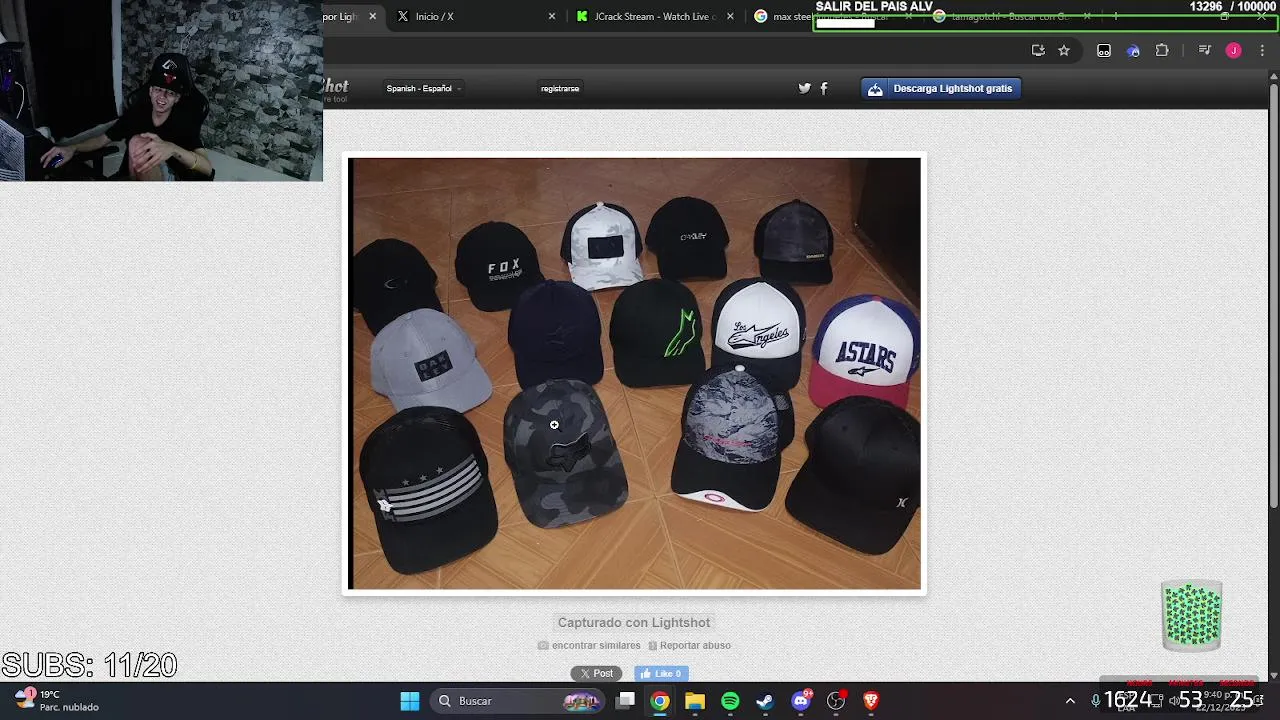Viewport: 1280px width, 720px height.
Task: Open the media control icon in Chrome toolbar
Action: [1204, 50]
